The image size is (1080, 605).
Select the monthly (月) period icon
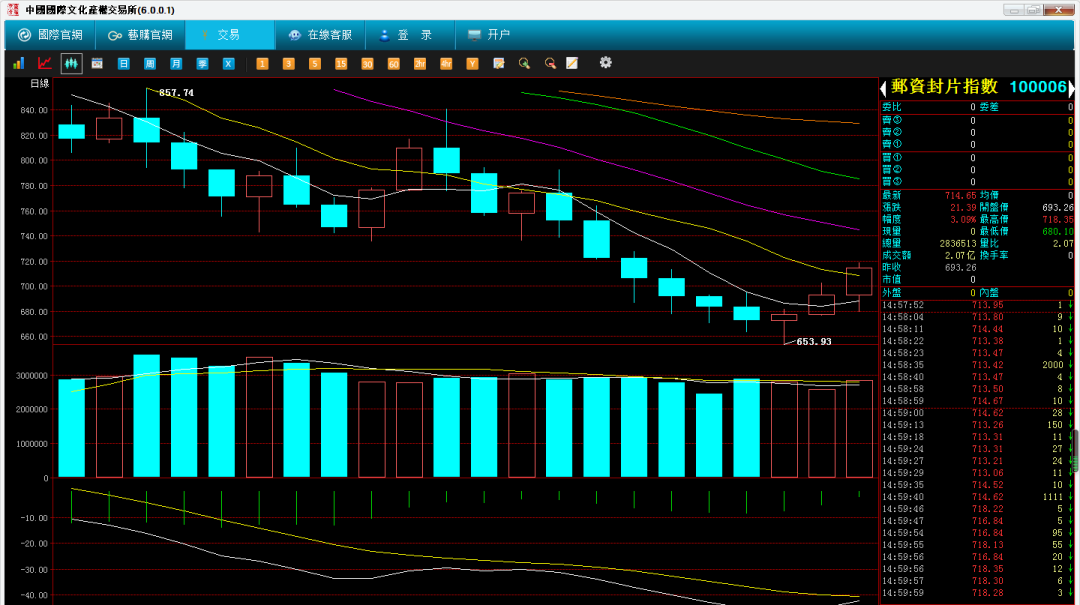(x=176, y=63)
